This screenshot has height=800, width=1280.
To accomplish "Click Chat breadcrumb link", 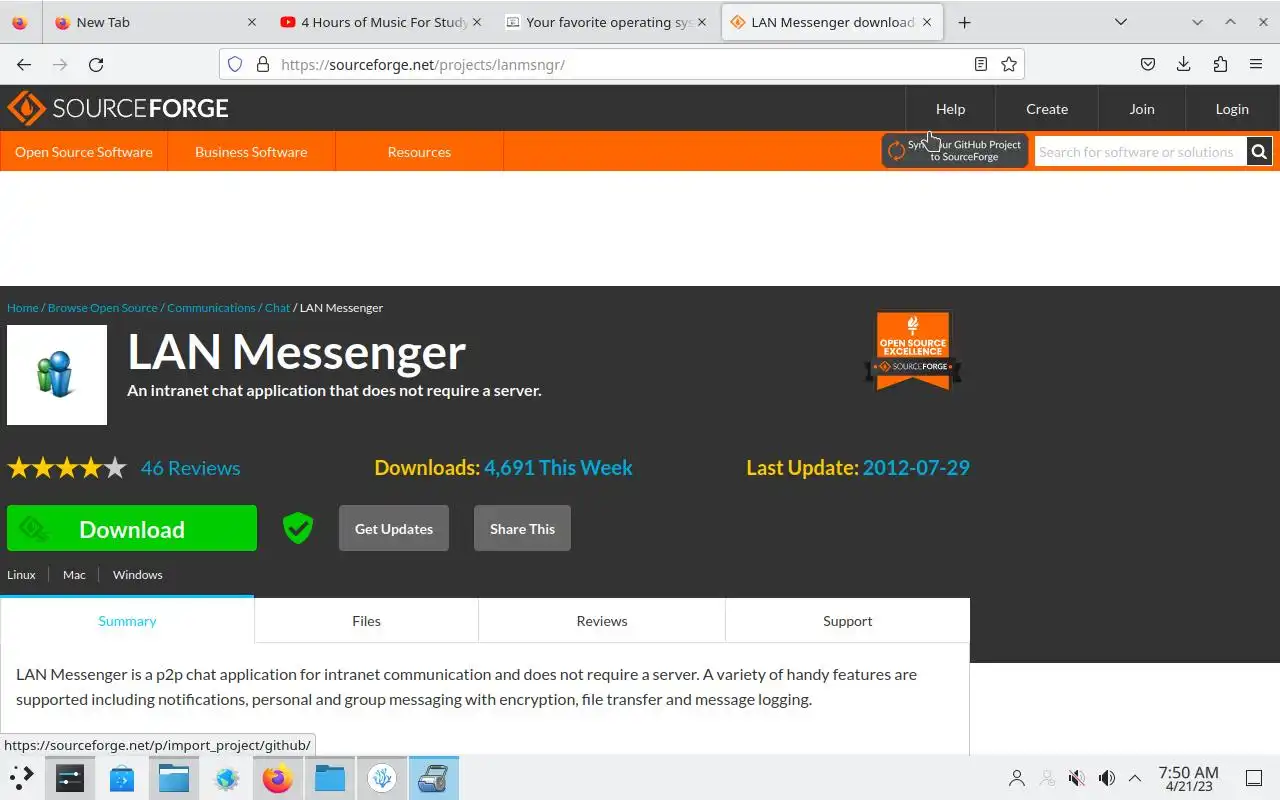I will pos(277,308).
